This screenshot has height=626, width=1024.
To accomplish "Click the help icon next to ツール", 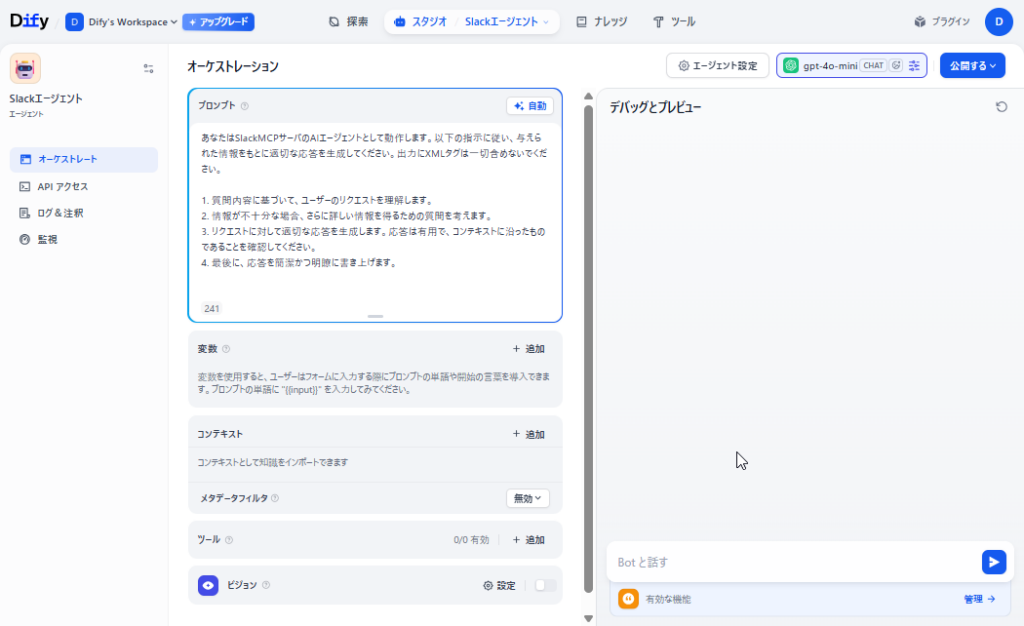I will (x=229, y=540).
